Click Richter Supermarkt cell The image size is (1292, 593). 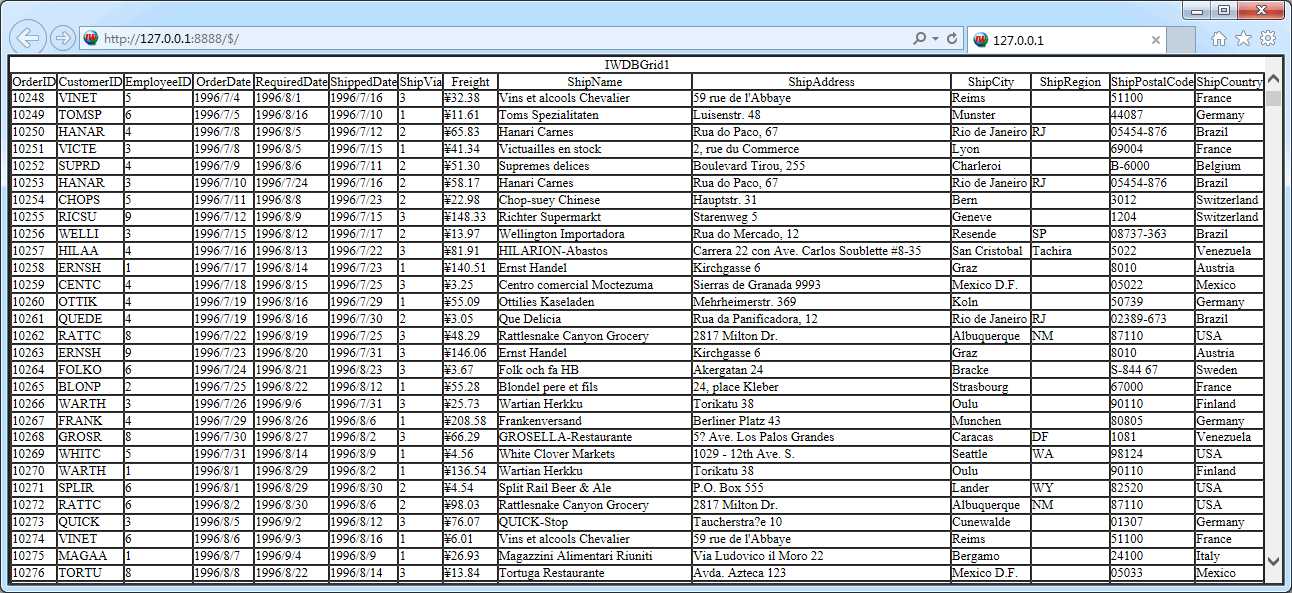[594, 217]
